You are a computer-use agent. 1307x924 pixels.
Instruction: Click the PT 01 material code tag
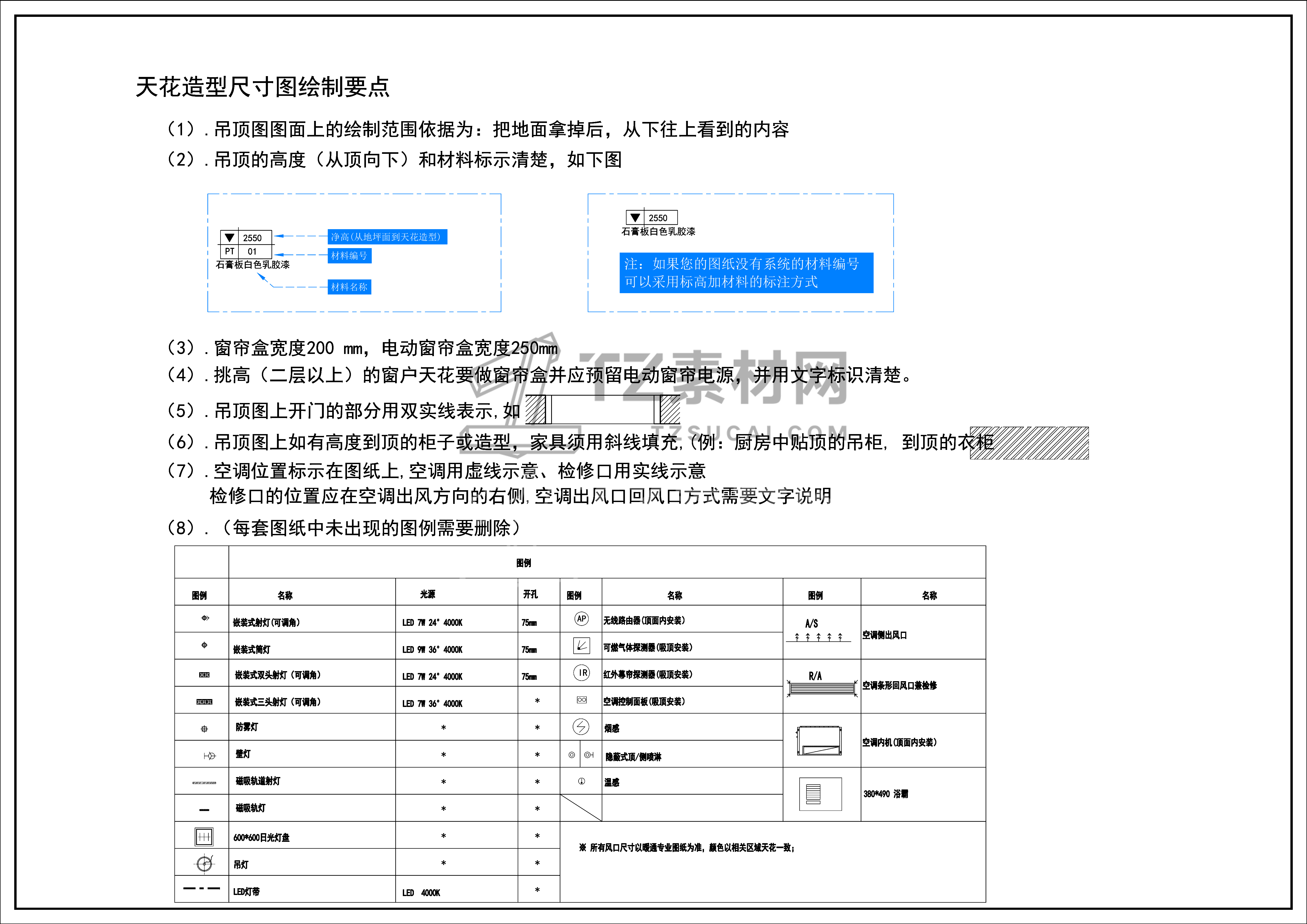click(245, 252)
